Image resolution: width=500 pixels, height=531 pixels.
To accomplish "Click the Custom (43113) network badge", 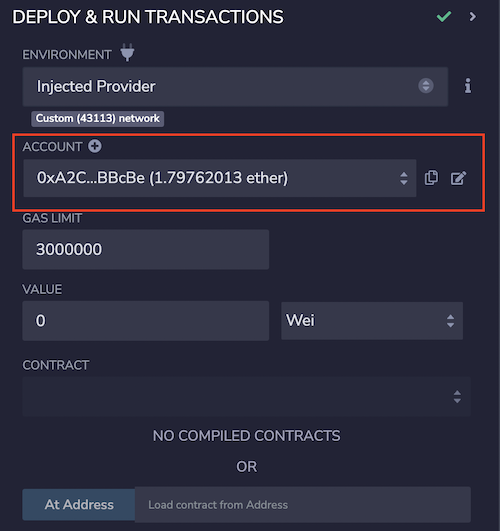I will tap(98, 119).
